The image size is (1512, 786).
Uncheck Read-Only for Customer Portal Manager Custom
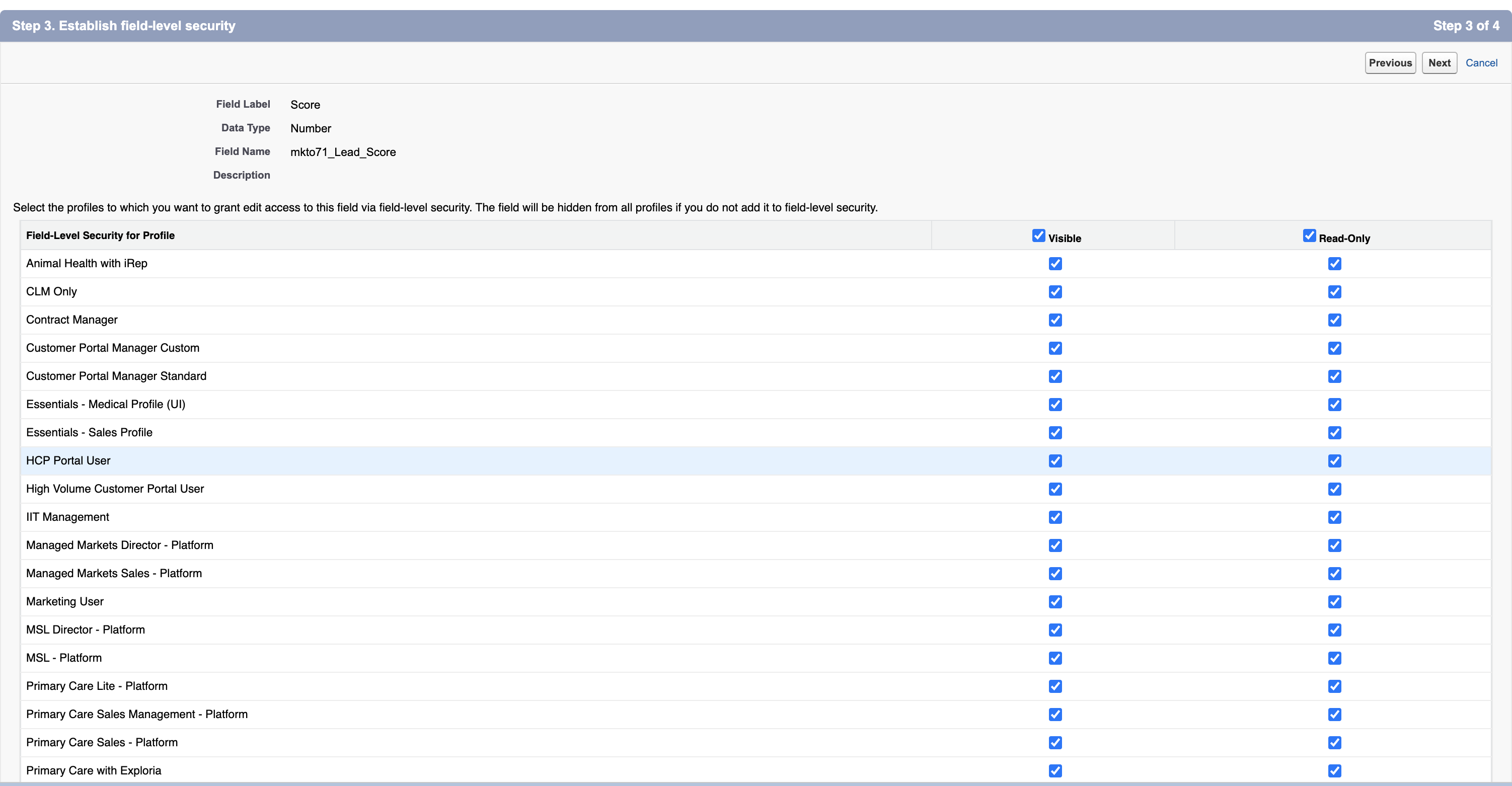coord(1334,348)
